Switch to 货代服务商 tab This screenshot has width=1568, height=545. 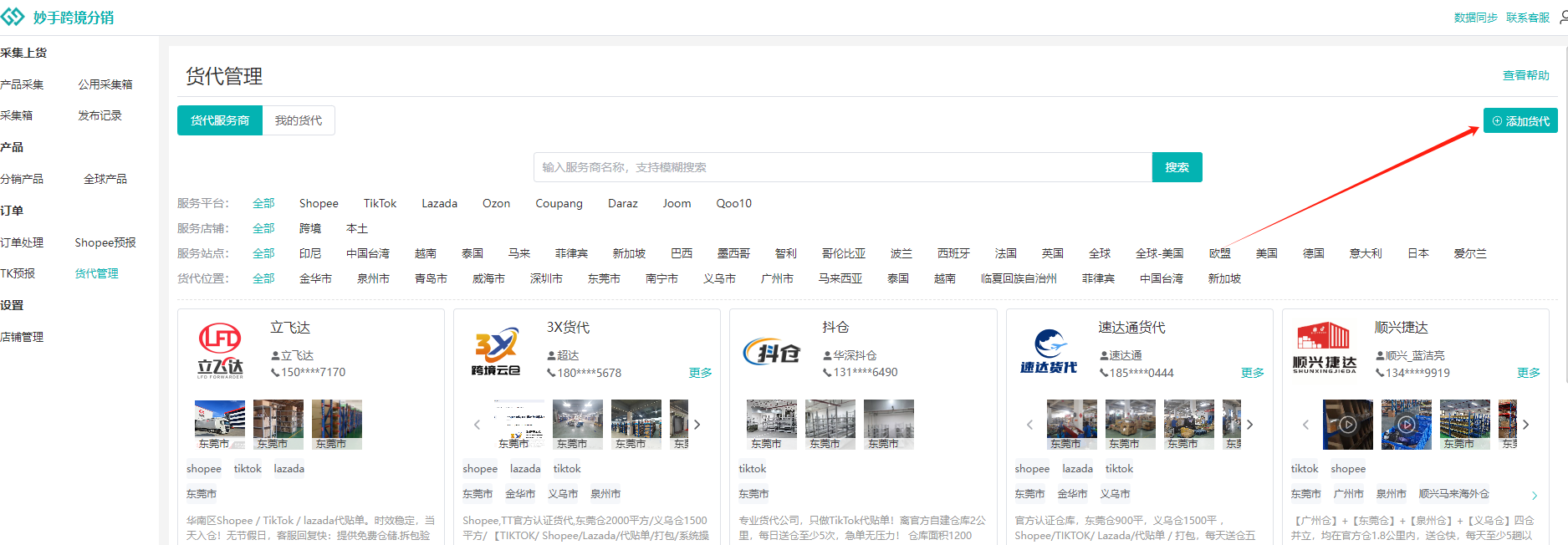(220, 120)
